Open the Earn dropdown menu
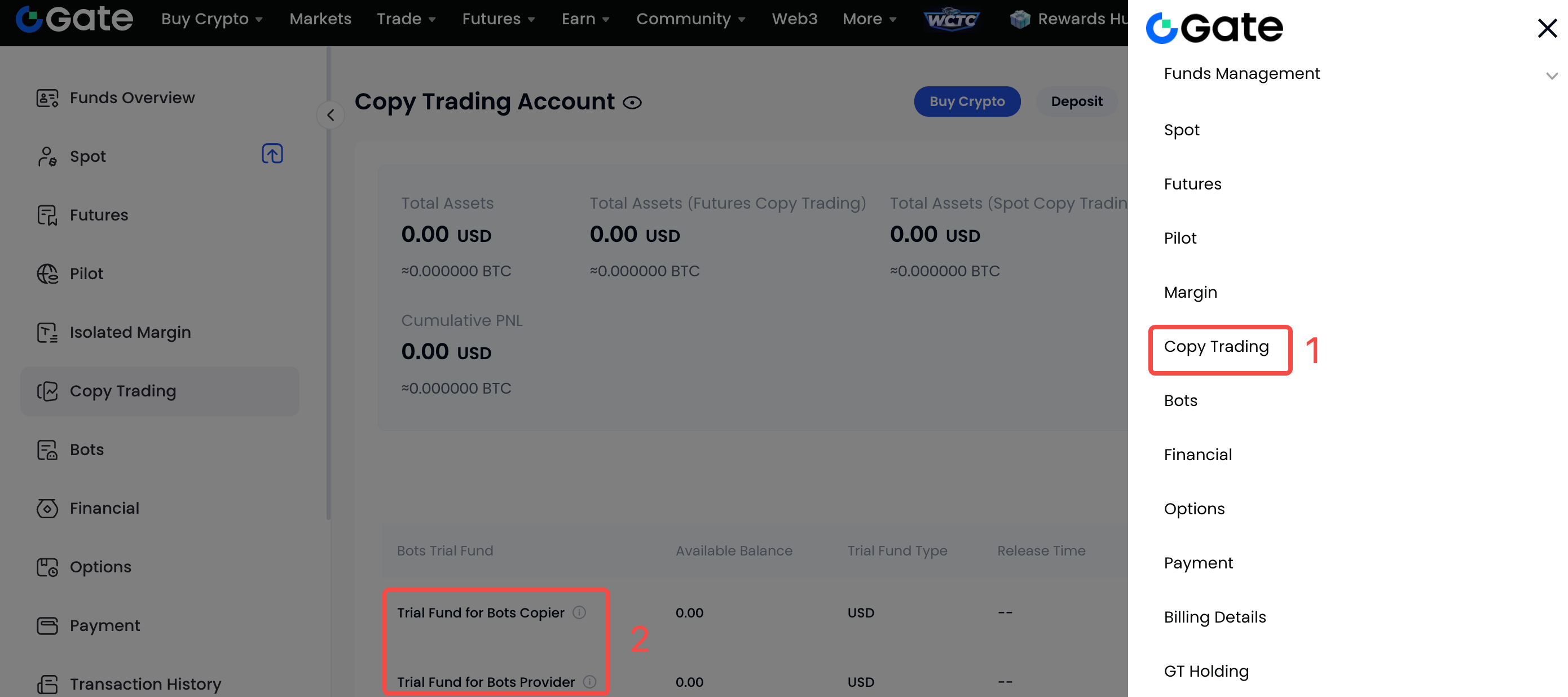 (x=585, y=19)
